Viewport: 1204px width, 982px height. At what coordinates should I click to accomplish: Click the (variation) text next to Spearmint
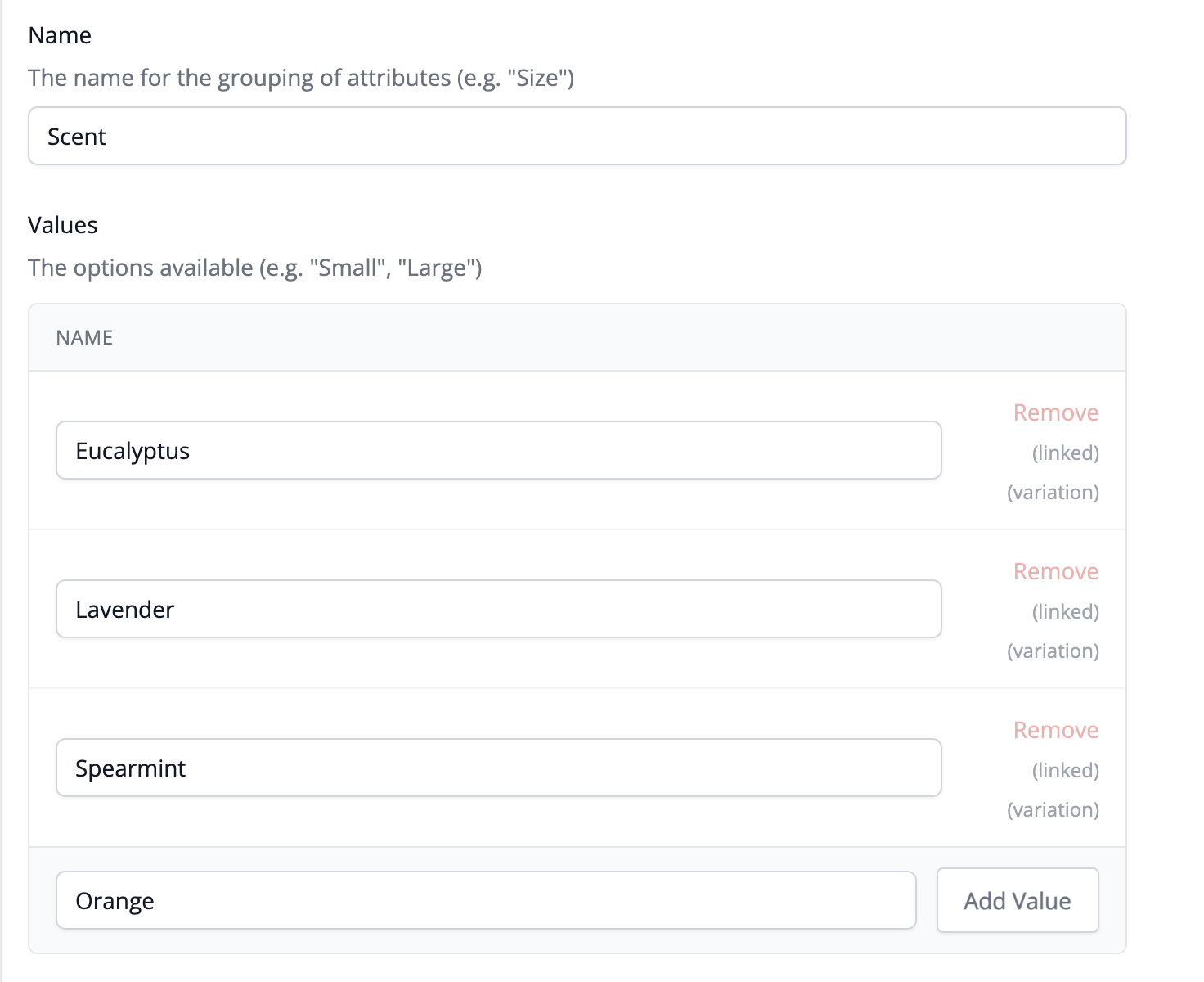tap(1053, 809)
